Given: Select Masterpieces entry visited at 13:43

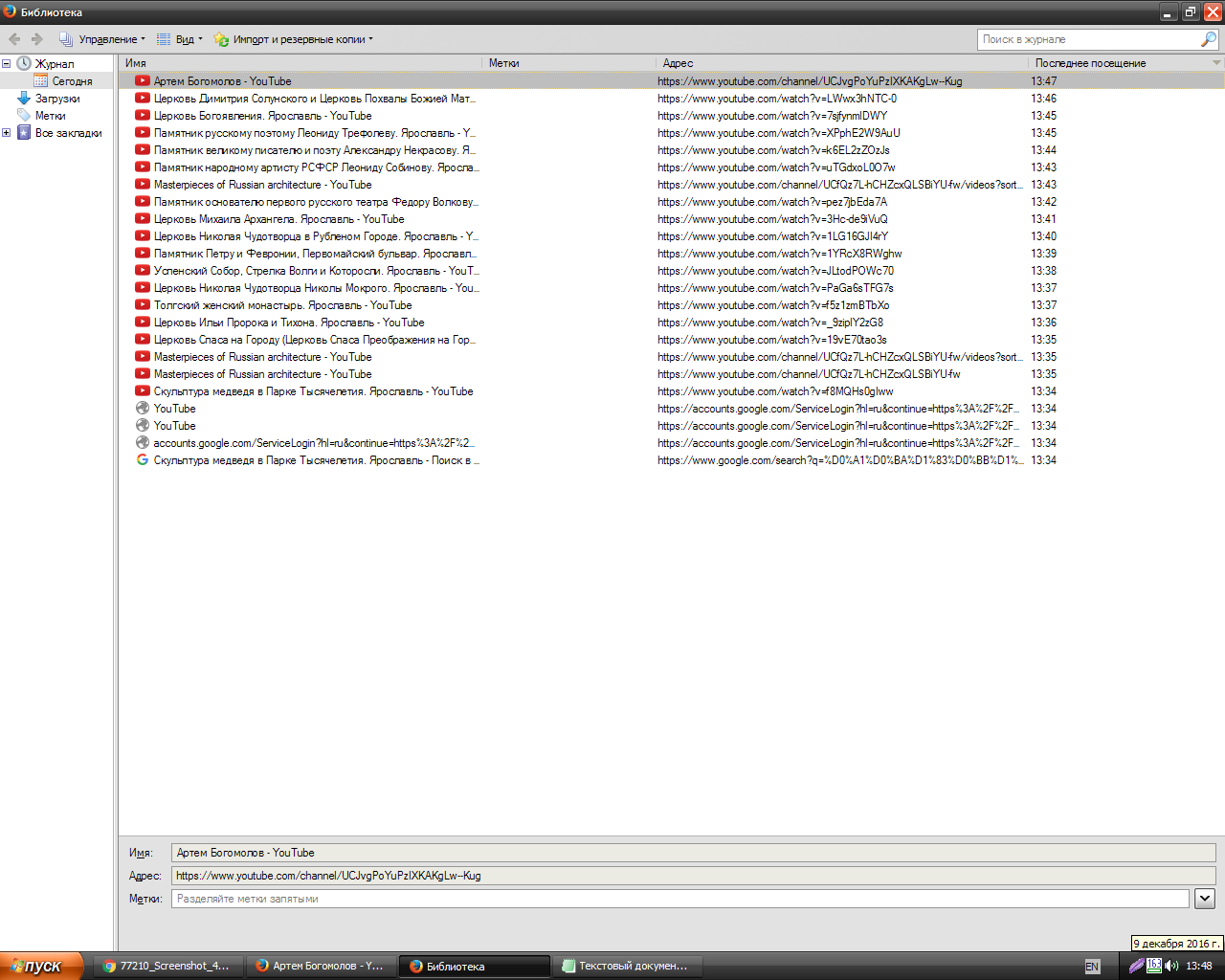Looking at the screenshot, I should click(671, 185).
